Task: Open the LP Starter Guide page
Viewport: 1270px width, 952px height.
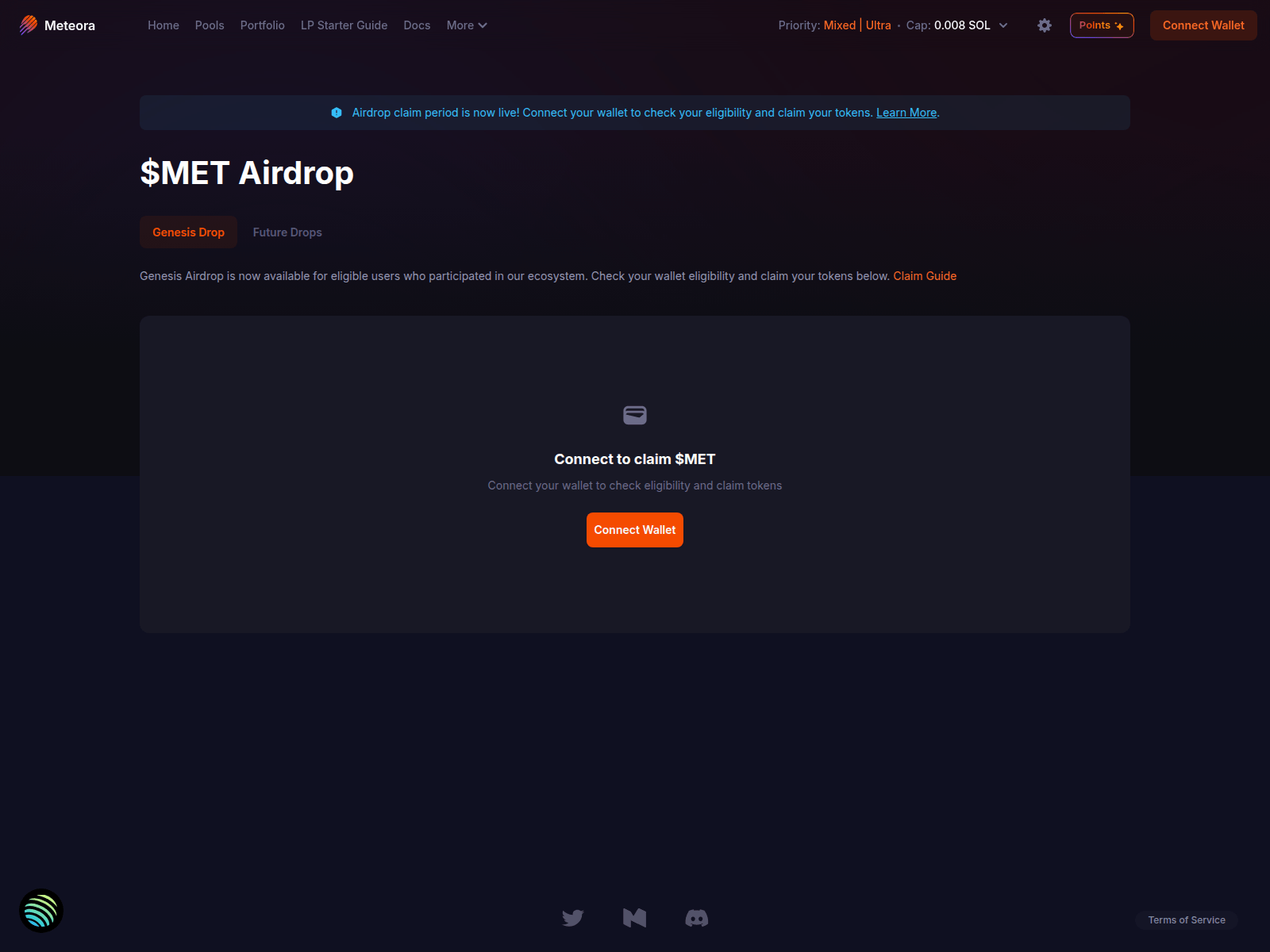Action: [344, 25]
